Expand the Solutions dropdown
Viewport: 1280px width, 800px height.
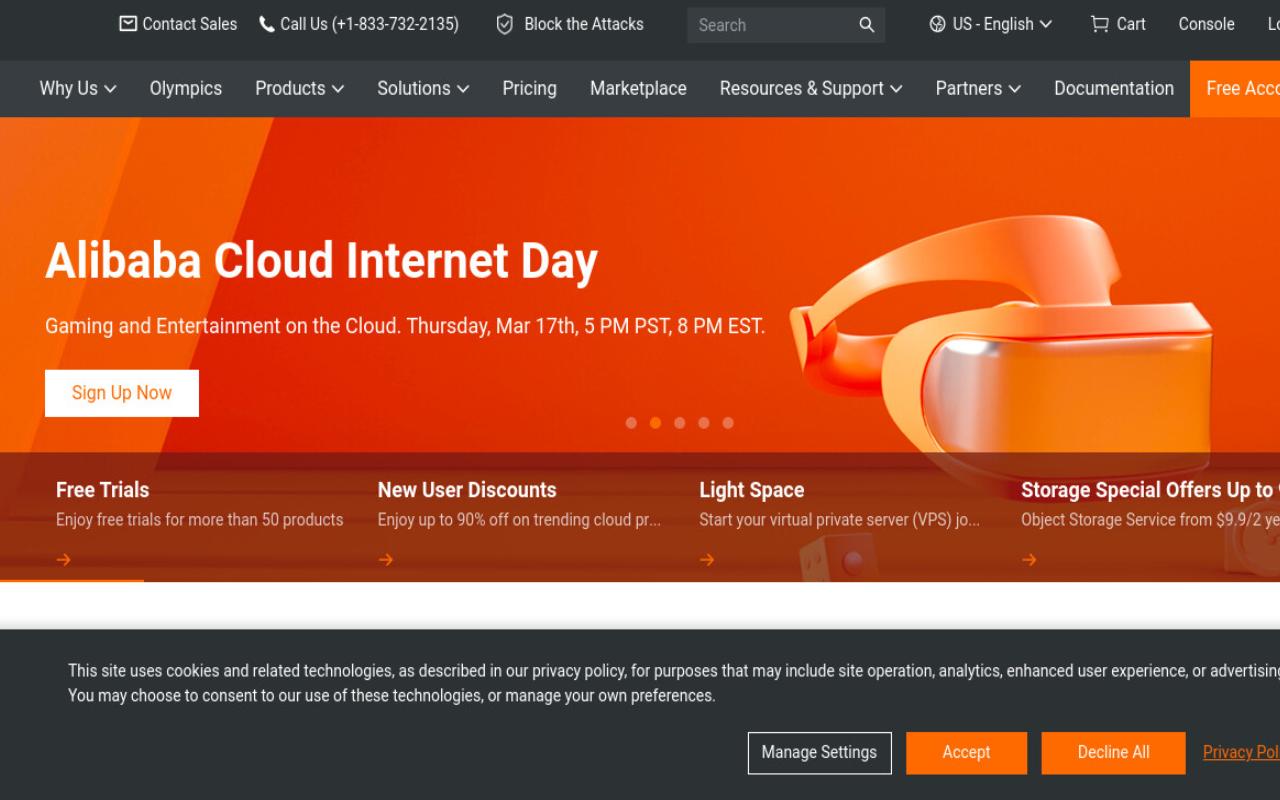(423, 88)
